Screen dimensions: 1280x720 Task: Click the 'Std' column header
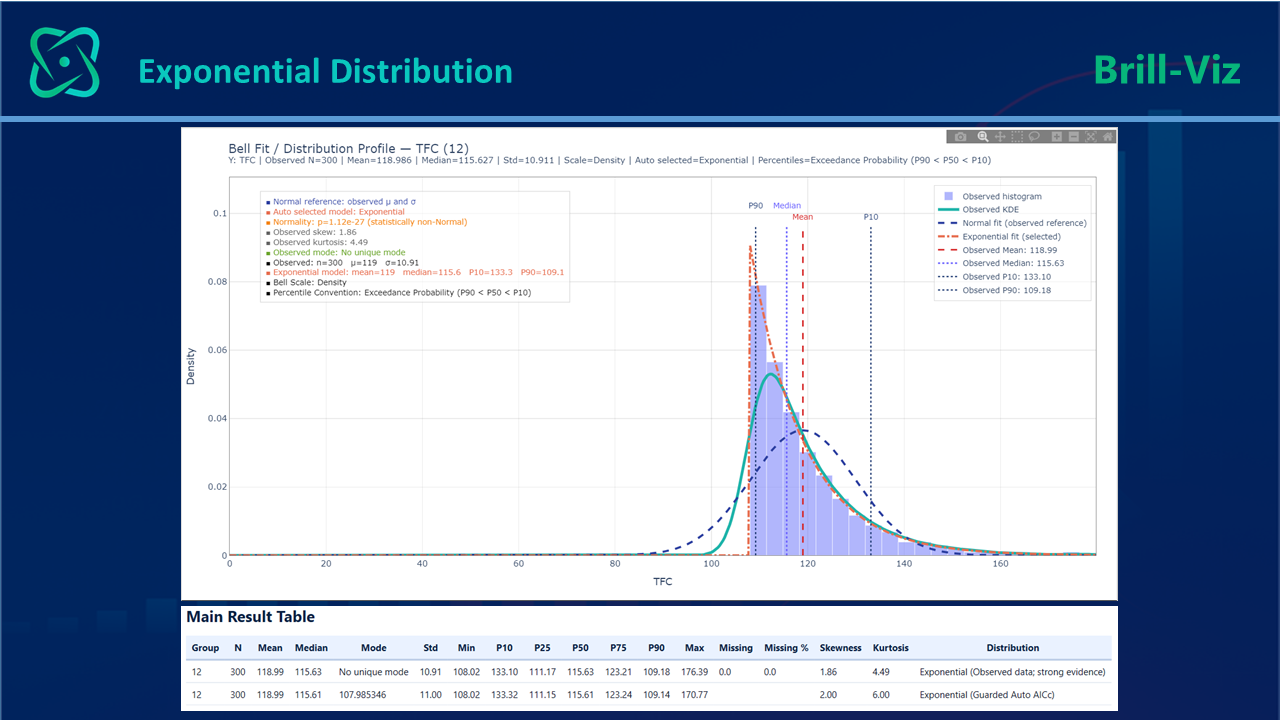tap(430, 648)
